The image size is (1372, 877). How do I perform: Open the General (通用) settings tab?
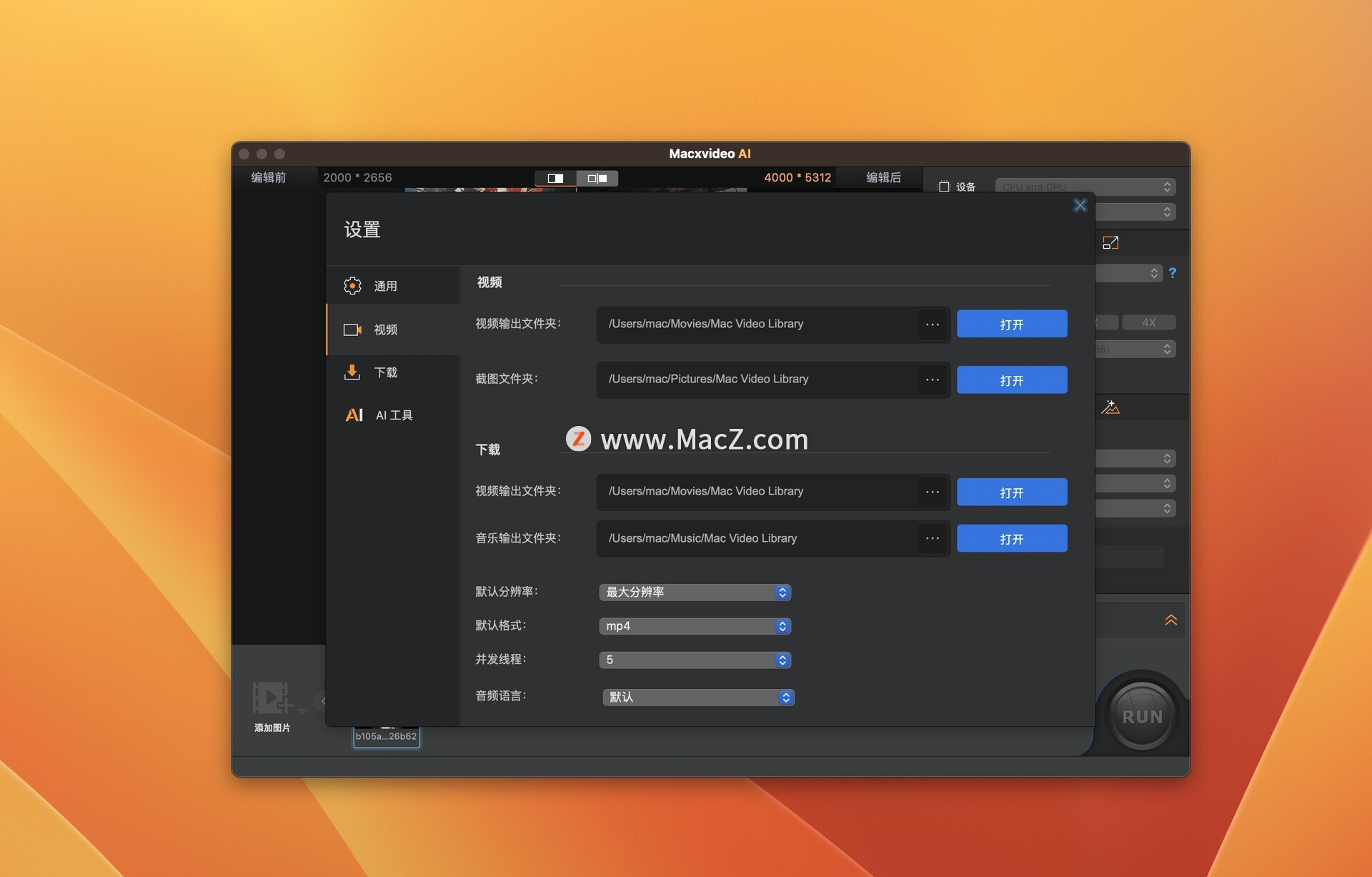point(393,286)
